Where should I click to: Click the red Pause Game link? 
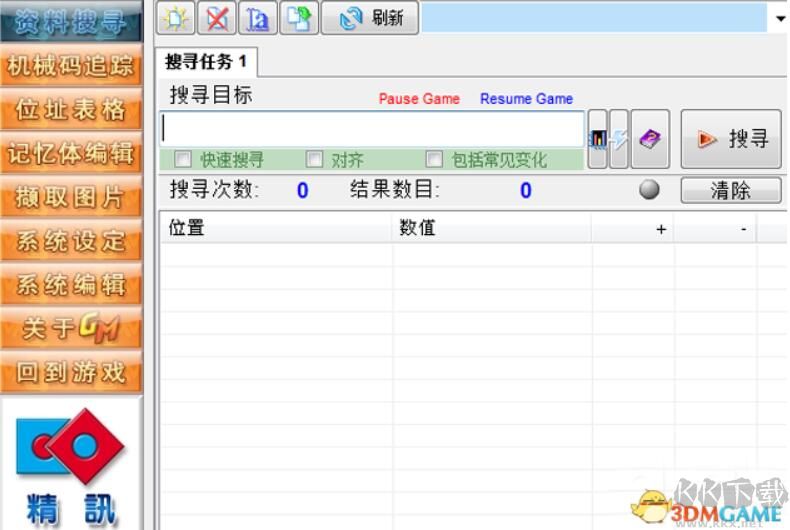pyautogui.click(x=419, y=99)
